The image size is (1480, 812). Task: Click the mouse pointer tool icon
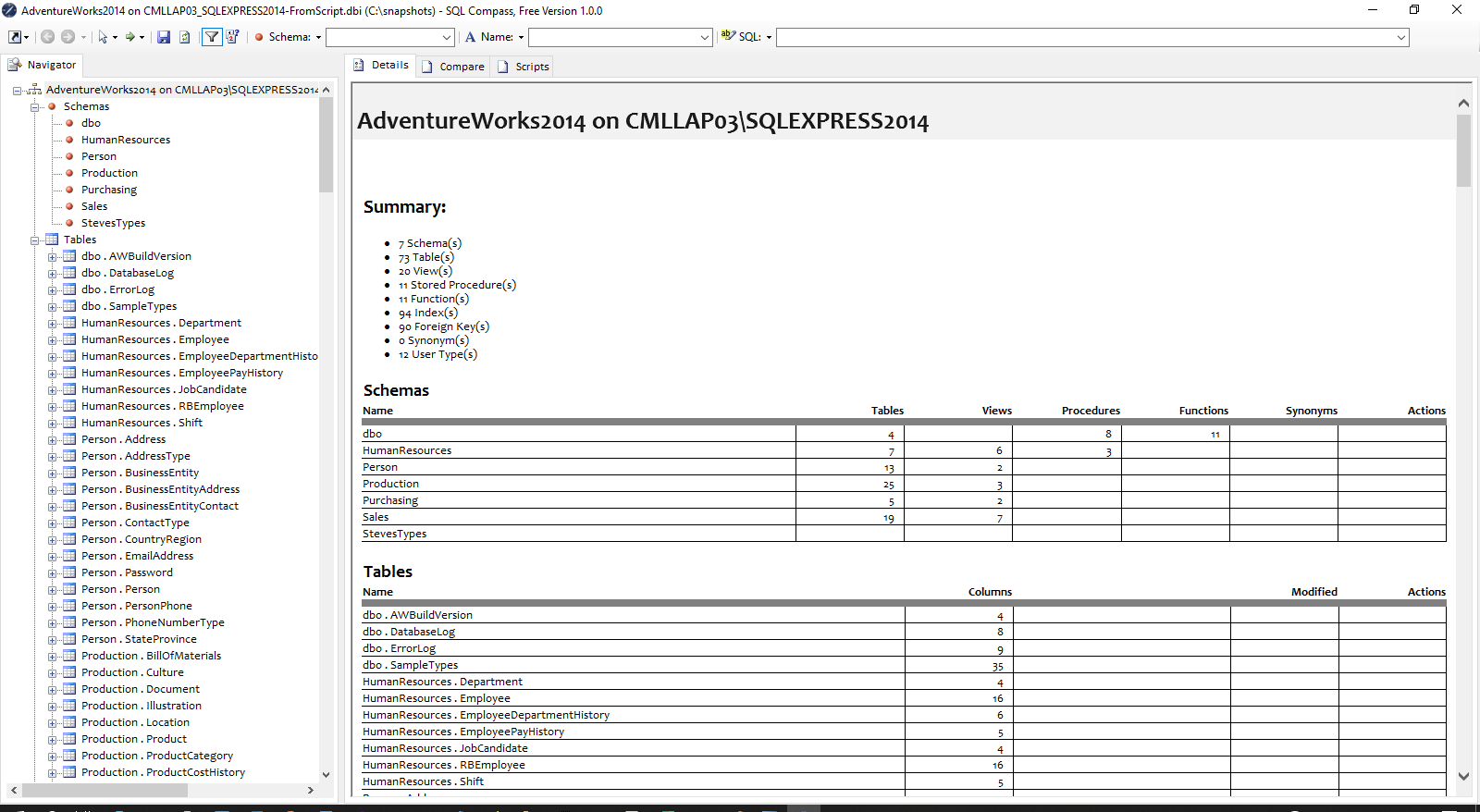click(103, 37)
